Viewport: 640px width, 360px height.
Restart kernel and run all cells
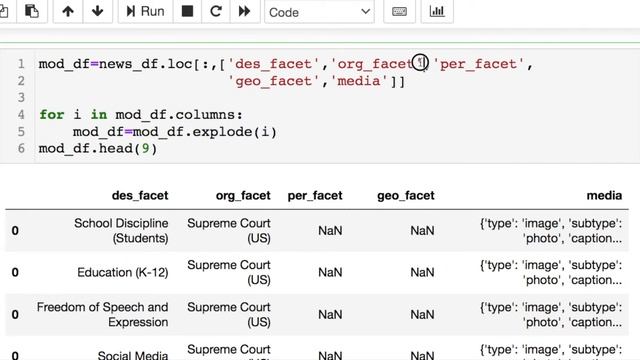[x=244, y=11]
